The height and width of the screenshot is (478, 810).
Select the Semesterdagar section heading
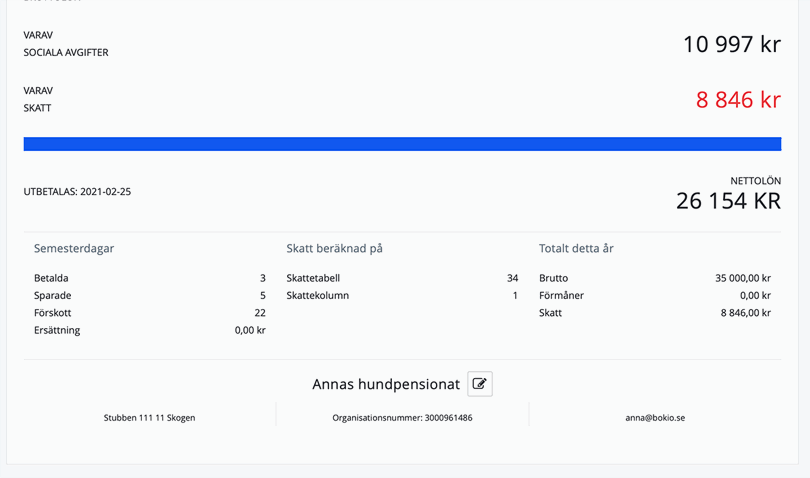pos(74,248)
